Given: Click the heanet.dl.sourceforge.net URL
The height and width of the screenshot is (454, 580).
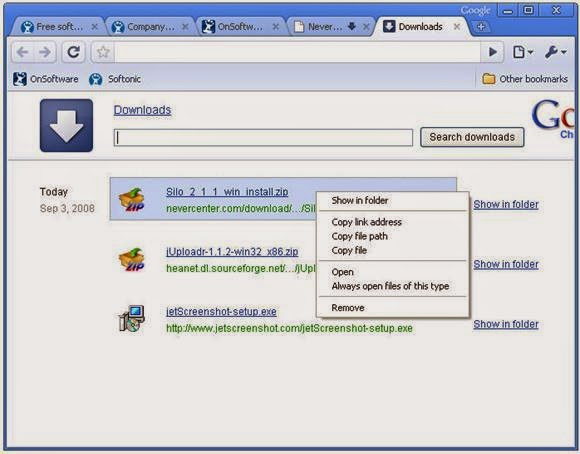Looking at the screenshot, I should pos(241,268).
